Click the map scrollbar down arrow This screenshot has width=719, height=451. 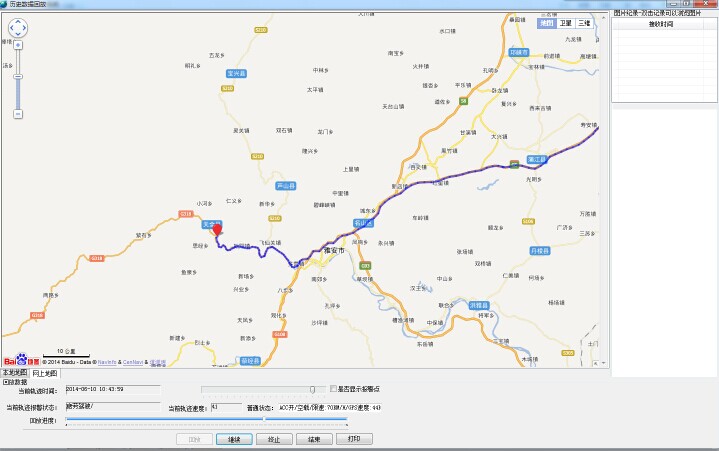[603, 363]
